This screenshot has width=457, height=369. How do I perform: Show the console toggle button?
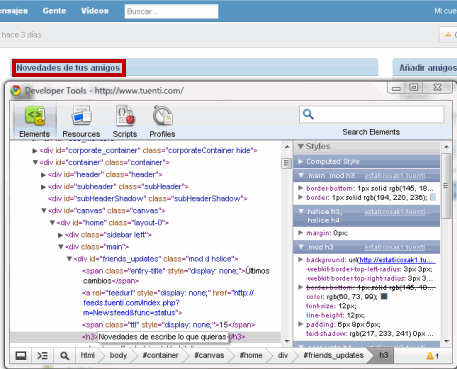(43, 356)
